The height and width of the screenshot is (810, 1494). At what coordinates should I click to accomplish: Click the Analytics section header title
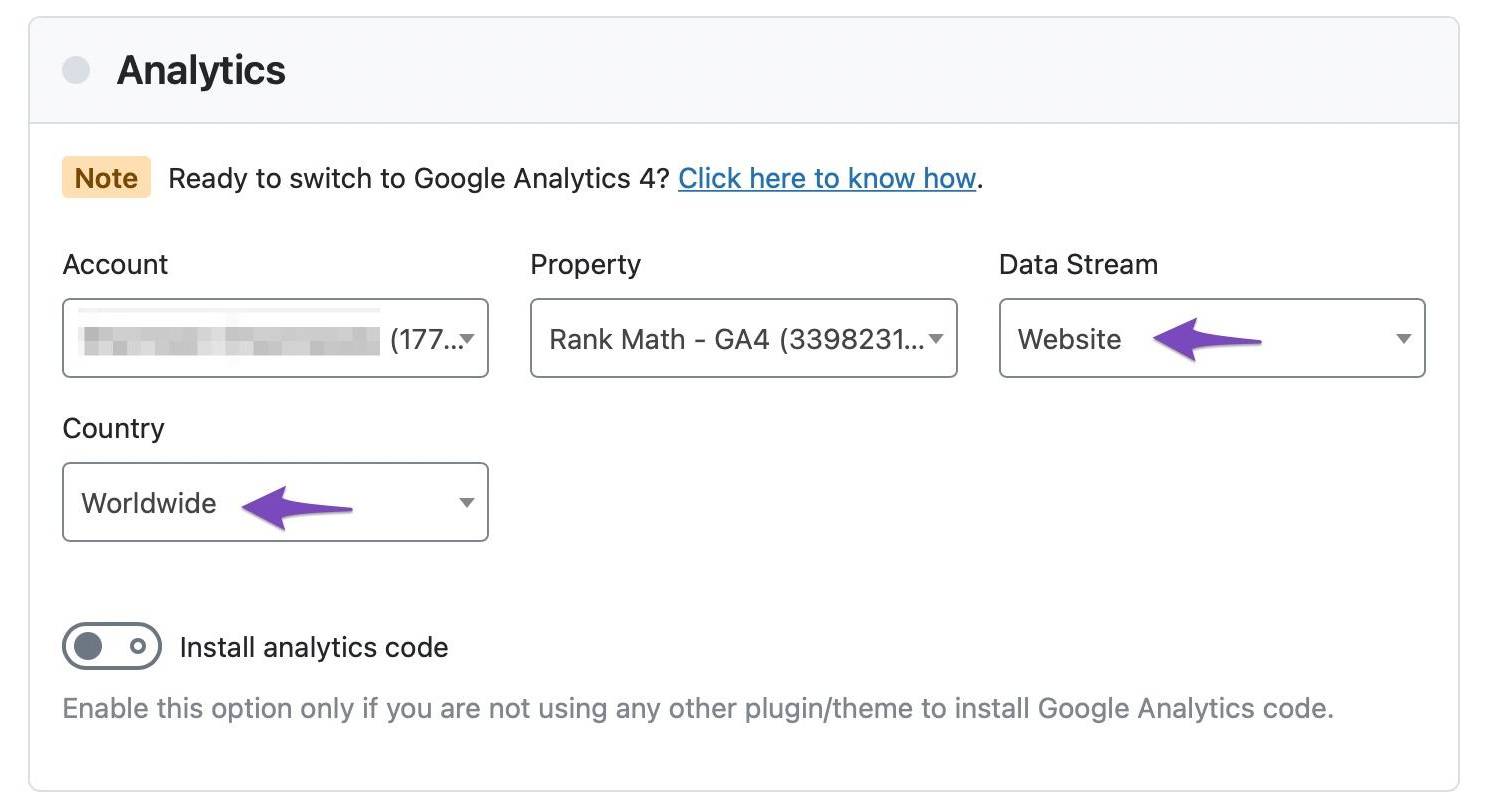click(201, 71)
